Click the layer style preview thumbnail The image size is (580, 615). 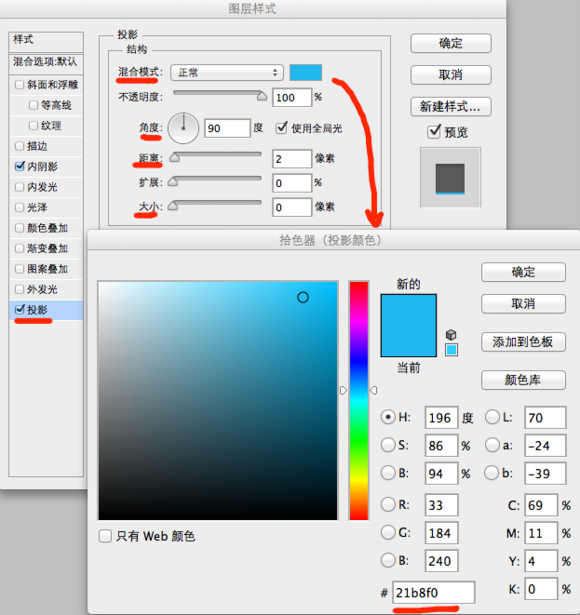pyautogui.click(x=450, y=177)
